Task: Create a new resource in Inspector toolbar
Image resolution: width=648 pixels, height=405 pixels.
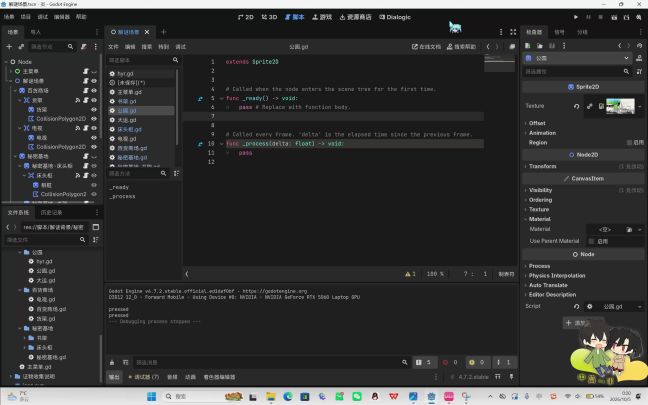Action: click(x=527, y=45)
